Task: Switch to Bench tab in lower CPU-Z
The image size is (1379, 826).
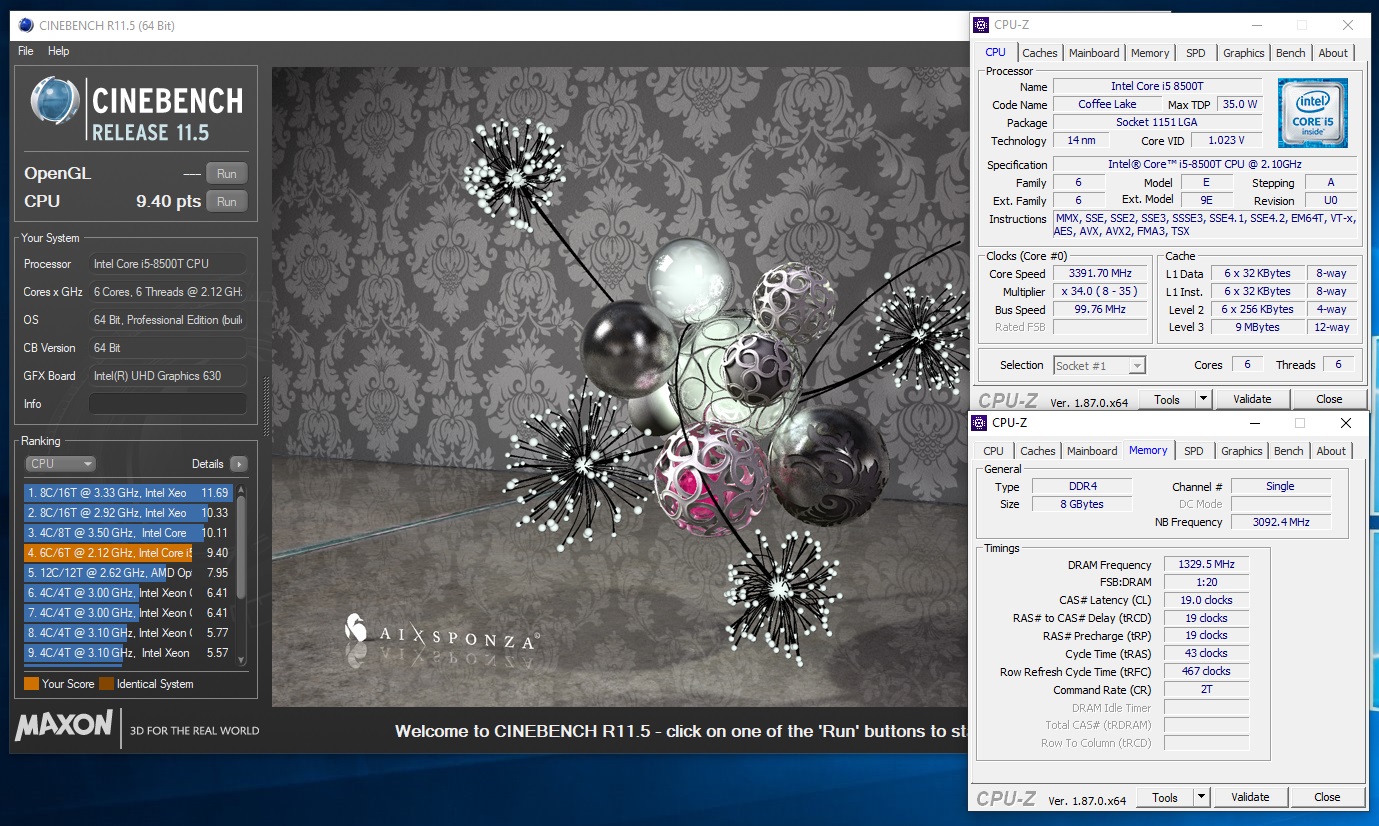Action: pyautogui.click(x=1289, y=451)
